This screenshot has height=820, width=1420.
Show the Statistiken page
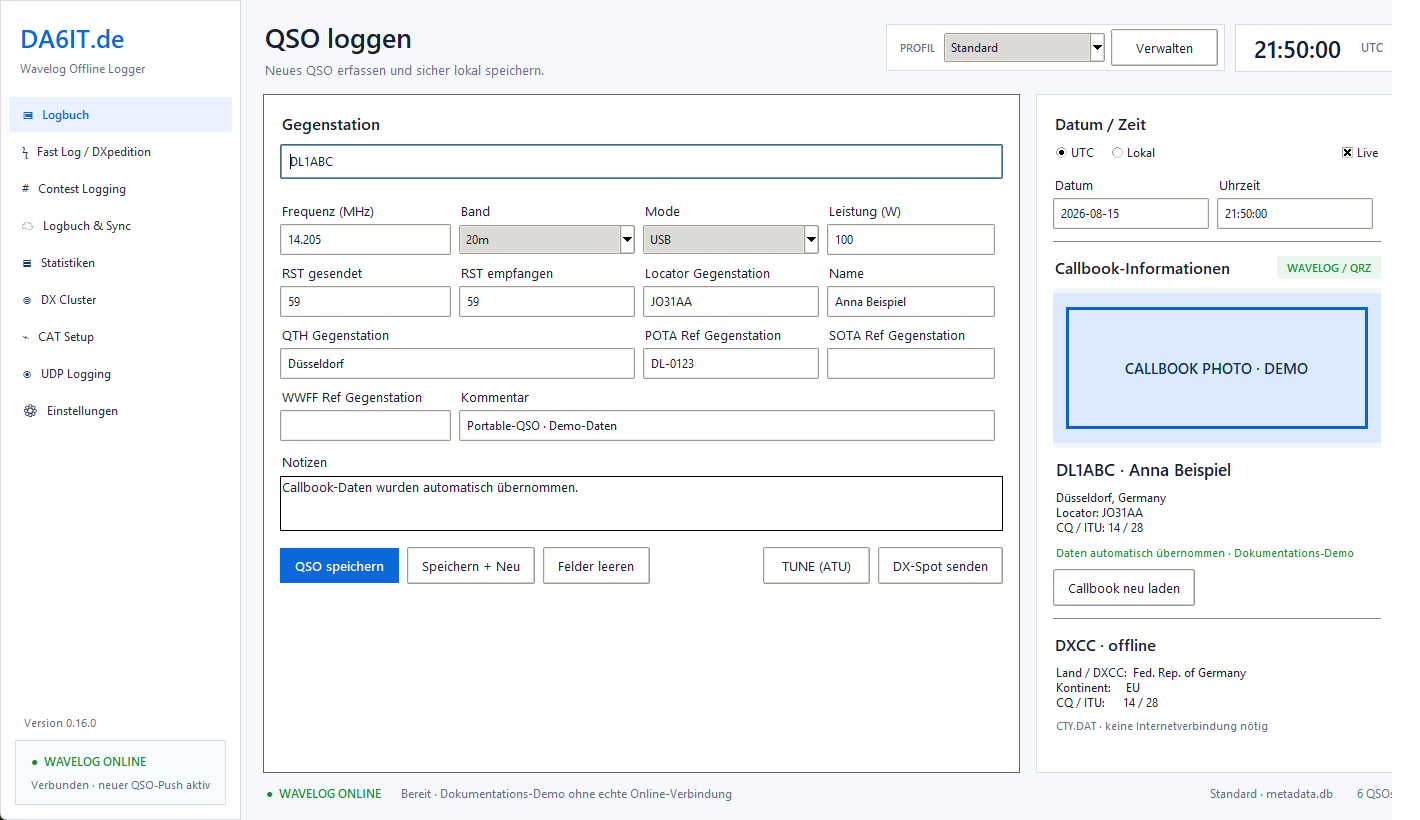click(x=120, y=263)
